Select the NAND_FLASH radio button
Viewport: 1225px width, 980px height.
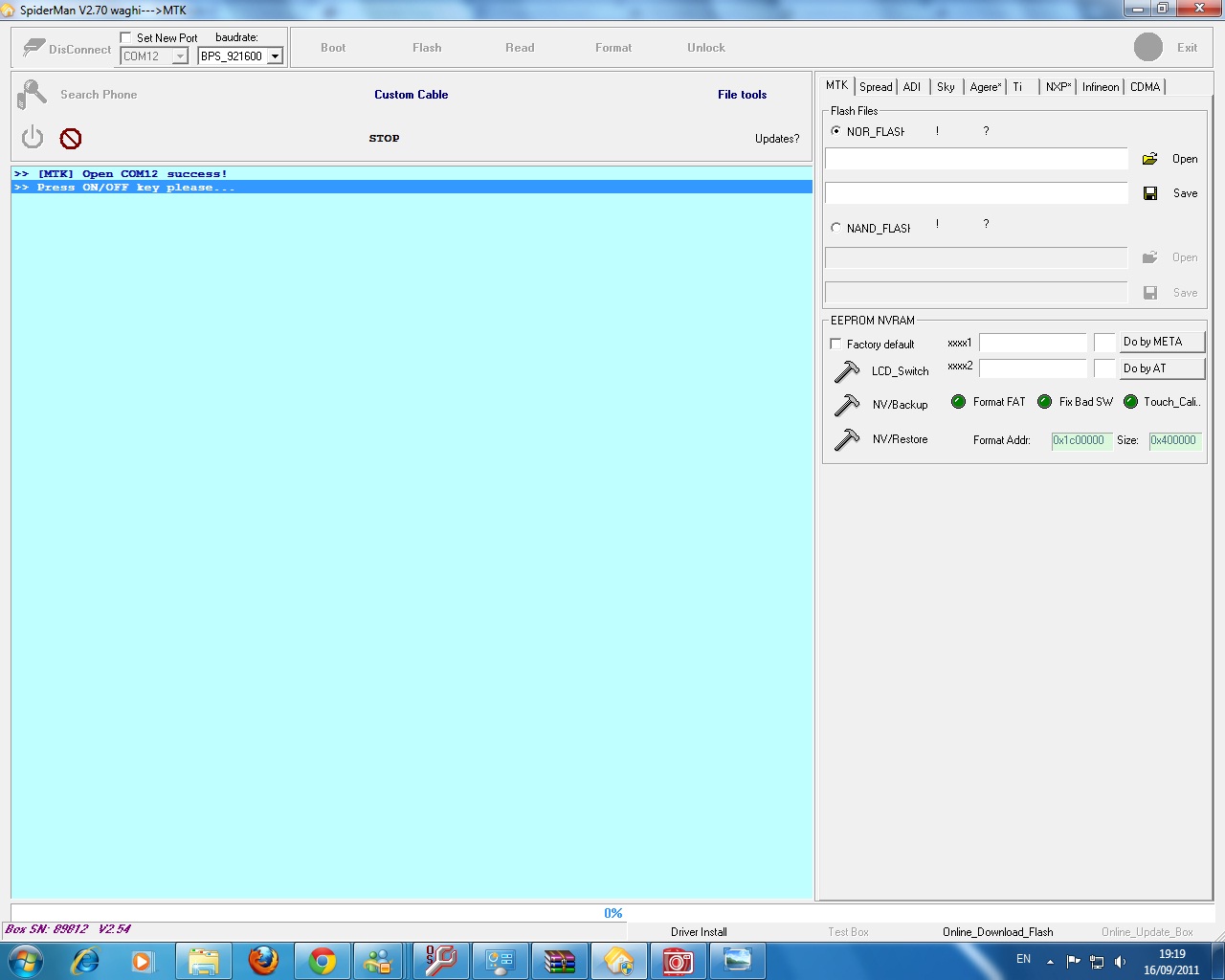click(x=835, y=228)
